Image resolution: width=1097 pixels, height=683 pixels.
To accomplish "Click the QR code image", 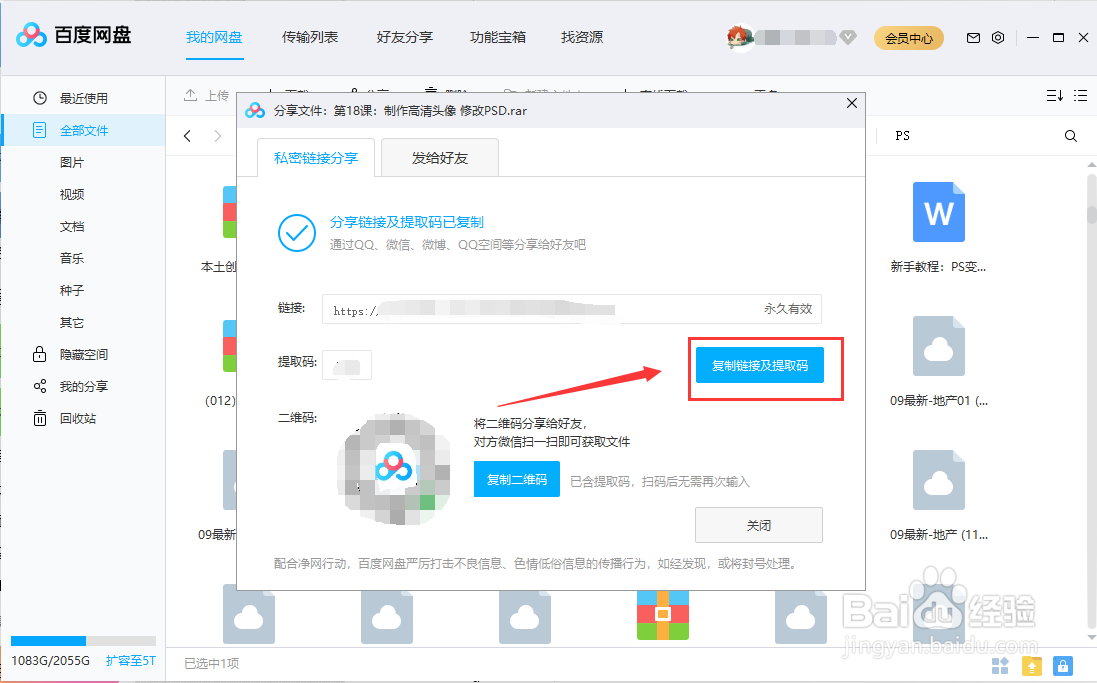I will coord(393,469).
